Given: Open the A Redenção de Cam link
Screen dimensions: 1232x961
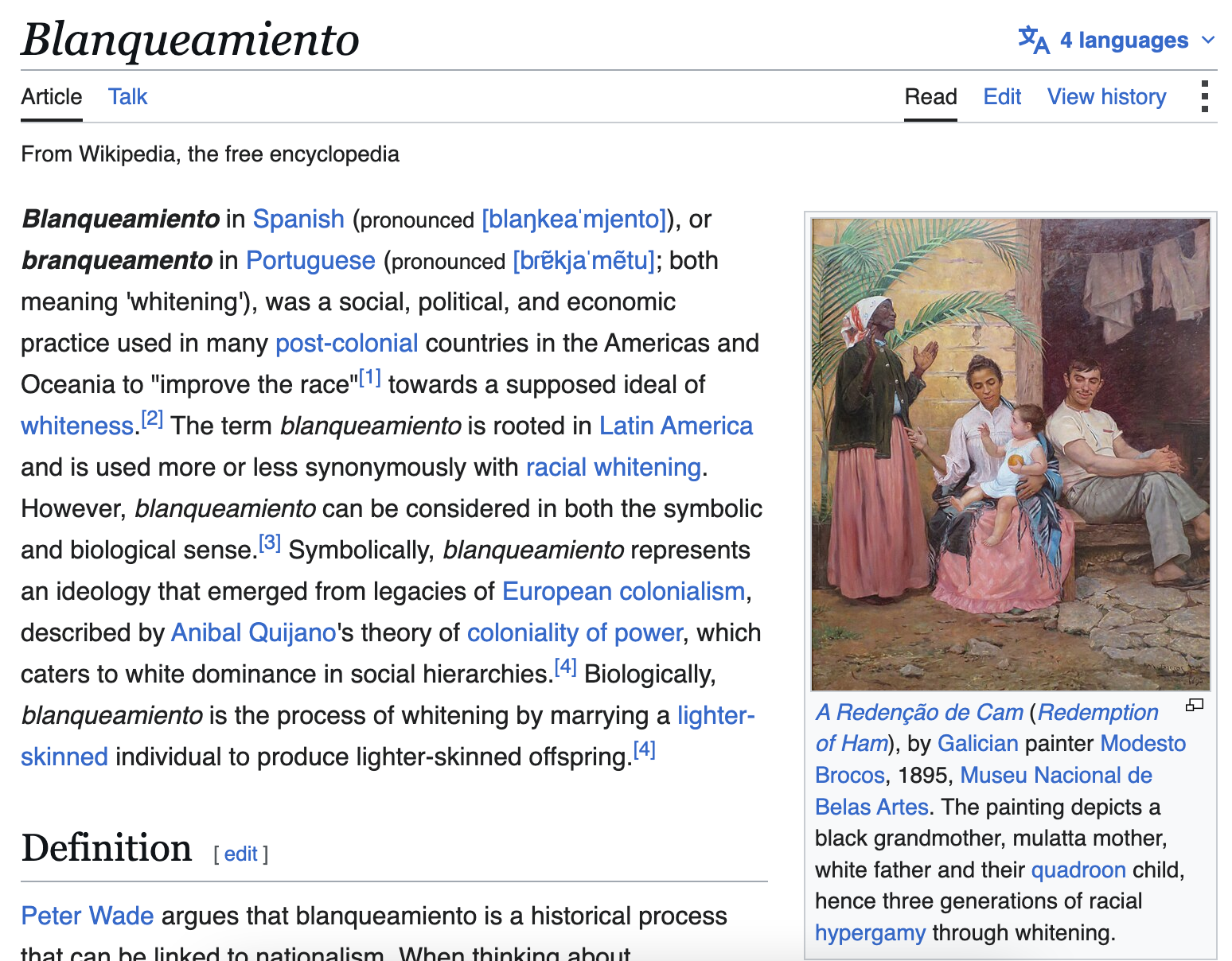Looking at the screenshot, I should pyautogui.click(x=919, y=712).
